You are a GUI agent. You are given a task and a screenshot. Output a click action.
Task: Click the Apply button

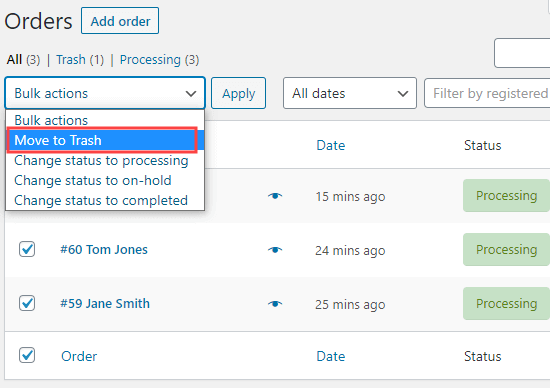click(239, 93)
